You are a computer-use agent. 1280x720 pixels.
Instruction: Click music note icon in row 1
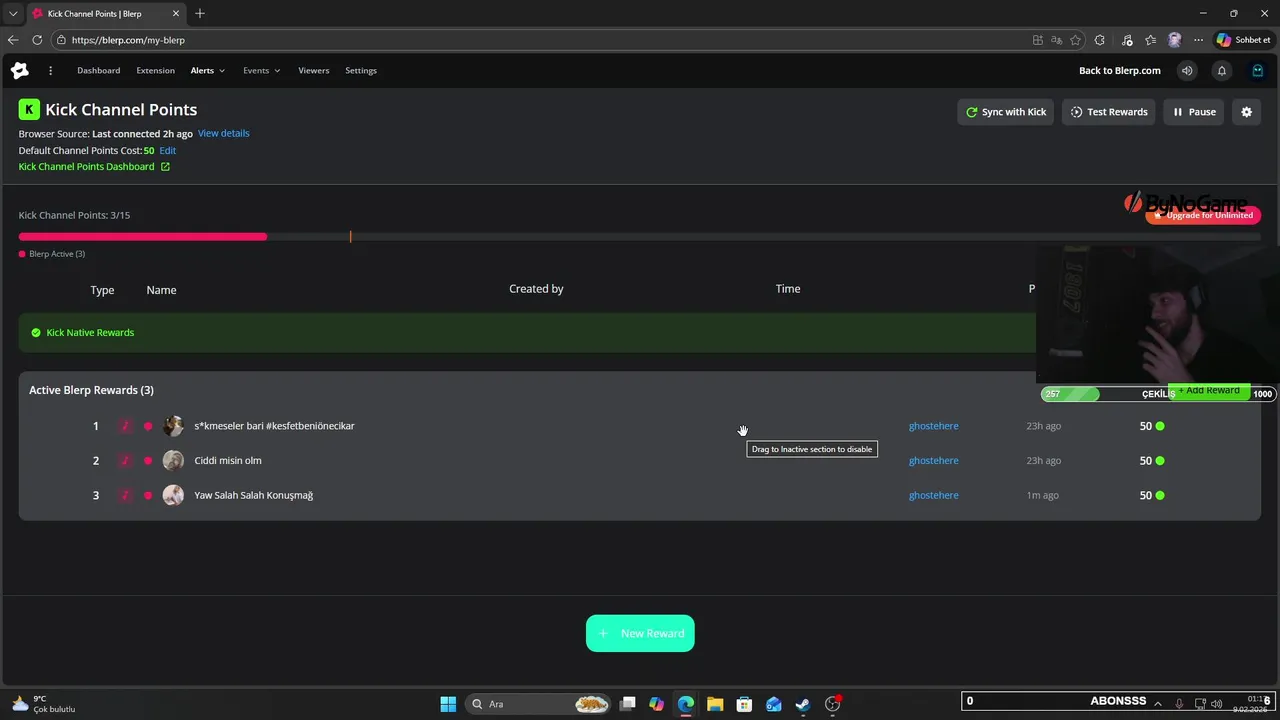click(x=125, y=426)
